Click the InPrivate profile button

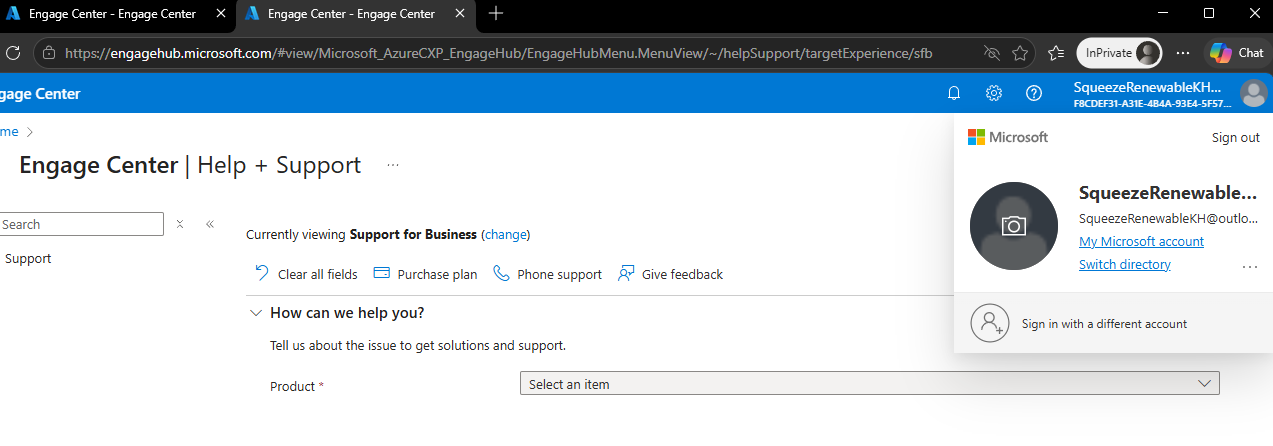pyautogui.click(x=1119, y=53)
